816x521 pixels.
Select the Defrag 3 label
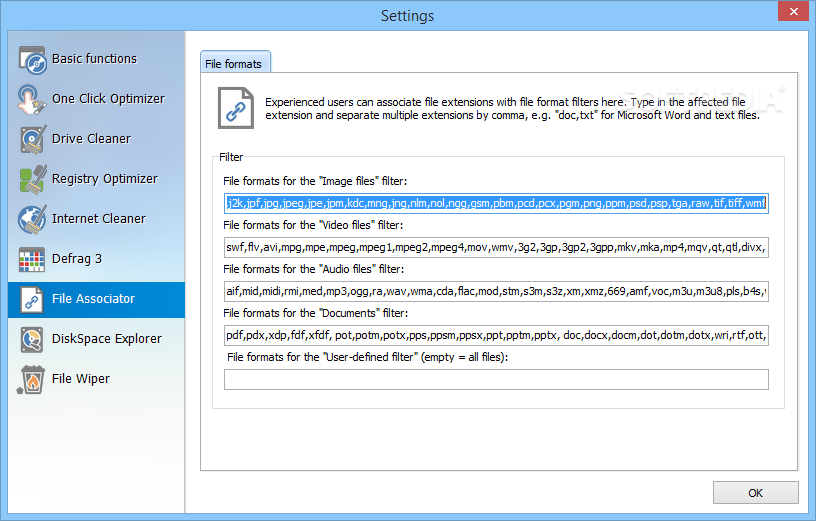click(x=76, y=259)
